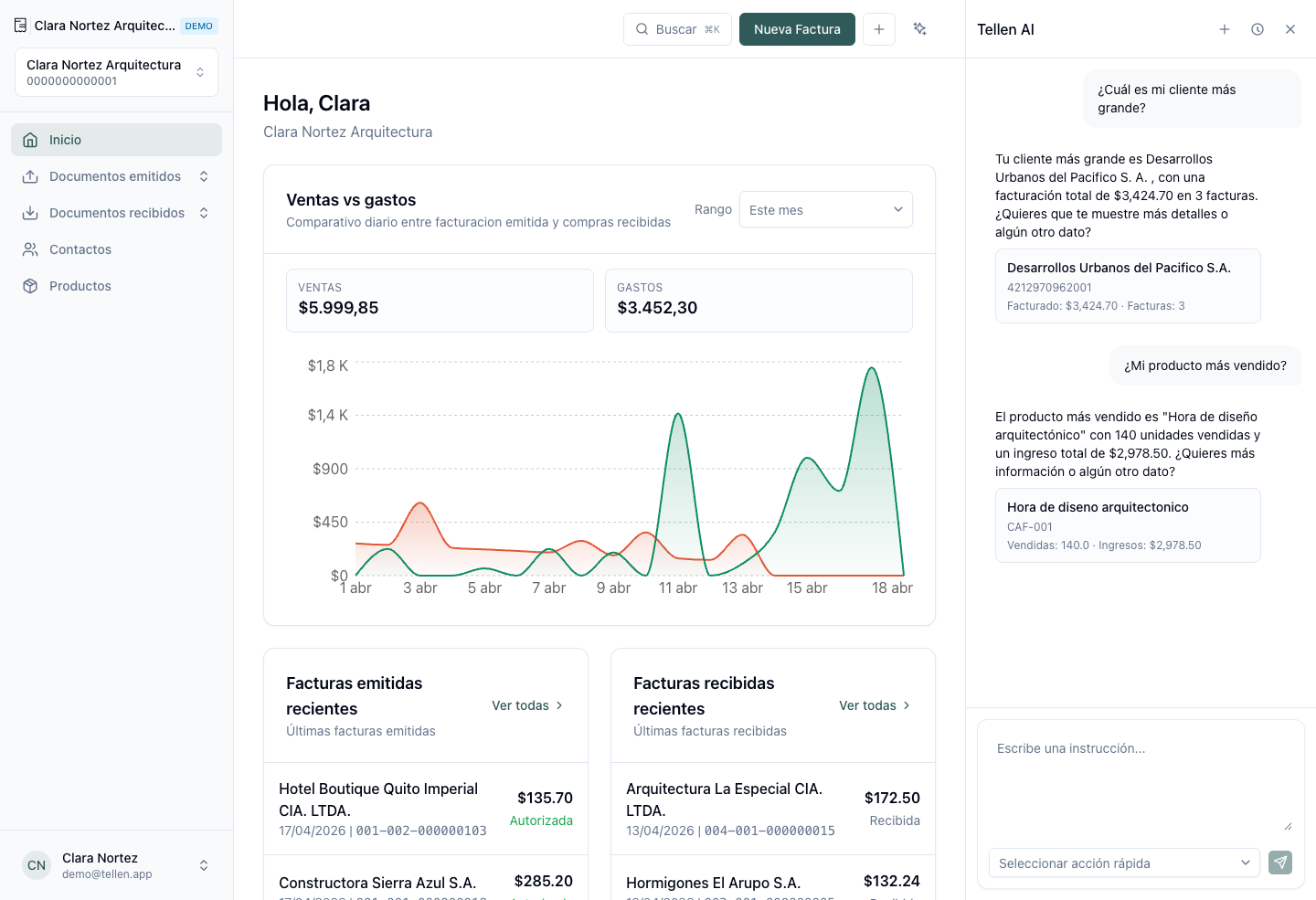View all Facturas emitidas recientes
The image size is (1316, 900).
(x=527, y=705)
